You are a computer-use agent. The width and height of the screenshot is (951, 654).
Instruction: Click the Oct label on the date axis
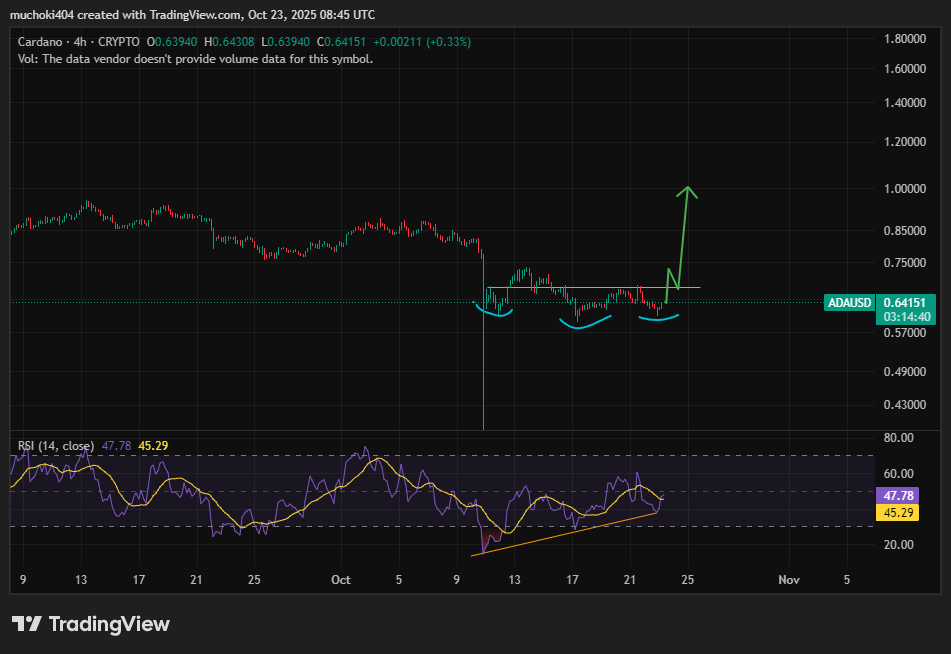341,579
